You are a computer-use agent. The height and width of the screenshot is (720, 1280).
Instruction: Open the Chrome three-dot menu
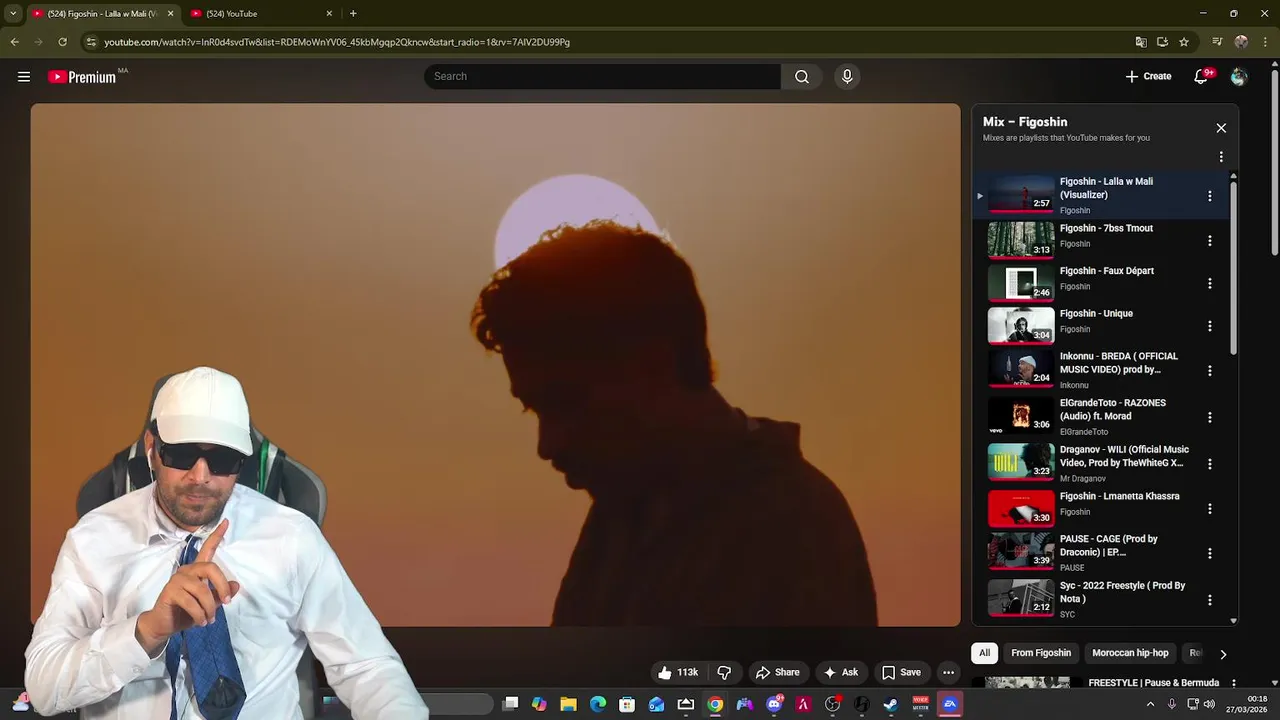(x=1266, y=42)
